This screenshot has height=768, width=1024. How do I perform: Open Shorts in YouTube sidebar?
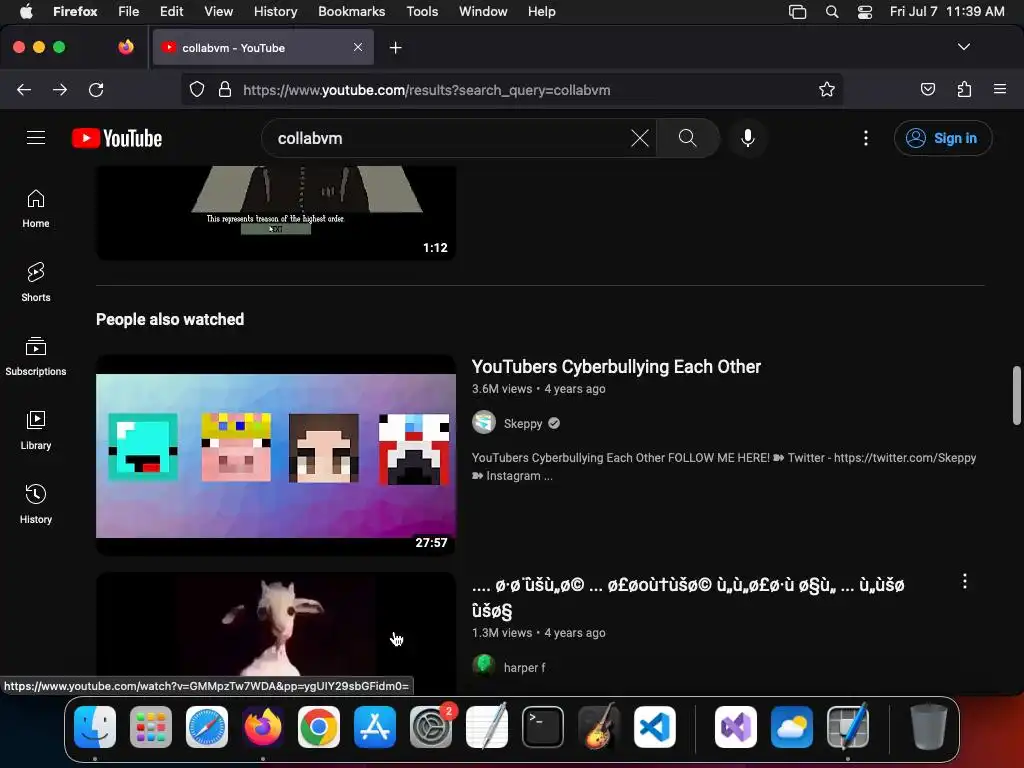[36, 283]
